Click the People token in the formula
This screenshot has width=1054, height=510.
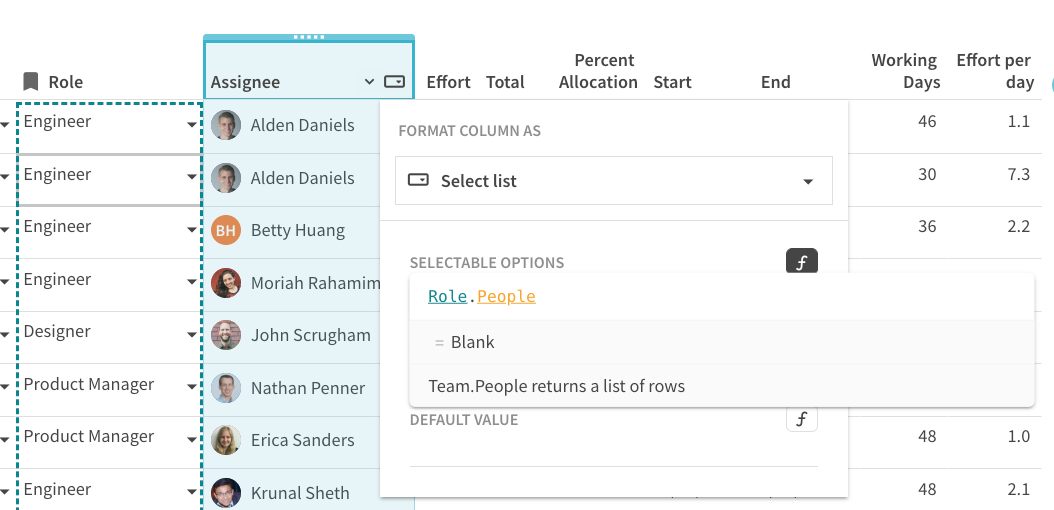pyautogui.click(x=506, y=296)
